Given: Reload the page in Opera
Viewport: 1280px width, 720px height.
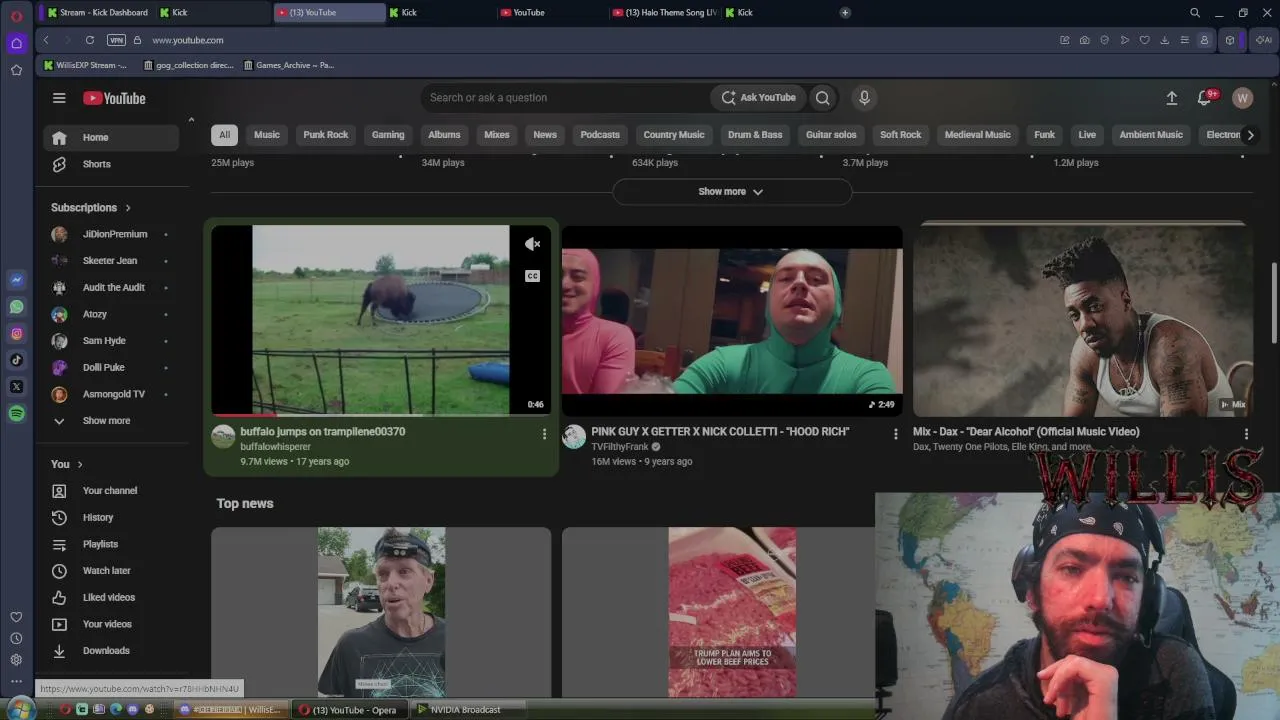Looking at the screenshot, I should 90,40.
